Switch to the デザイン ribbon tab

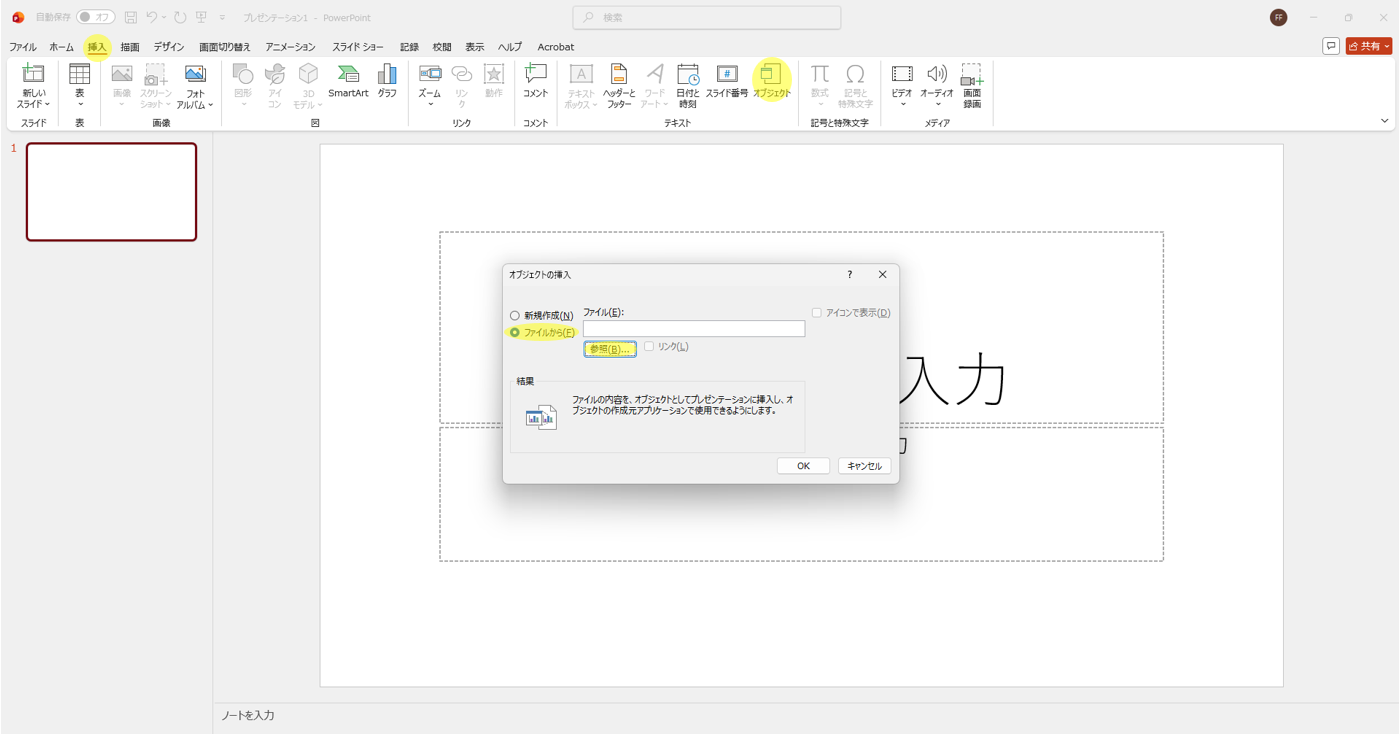pyautogui.click(x=169, y=47)
